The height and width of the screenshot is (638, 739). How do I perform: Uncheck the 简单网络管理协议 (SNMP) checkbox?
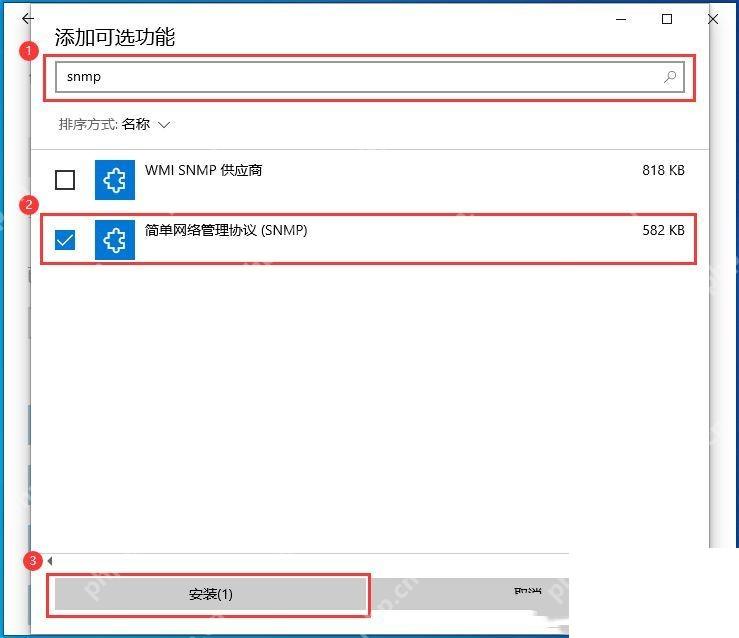(65, 239)
